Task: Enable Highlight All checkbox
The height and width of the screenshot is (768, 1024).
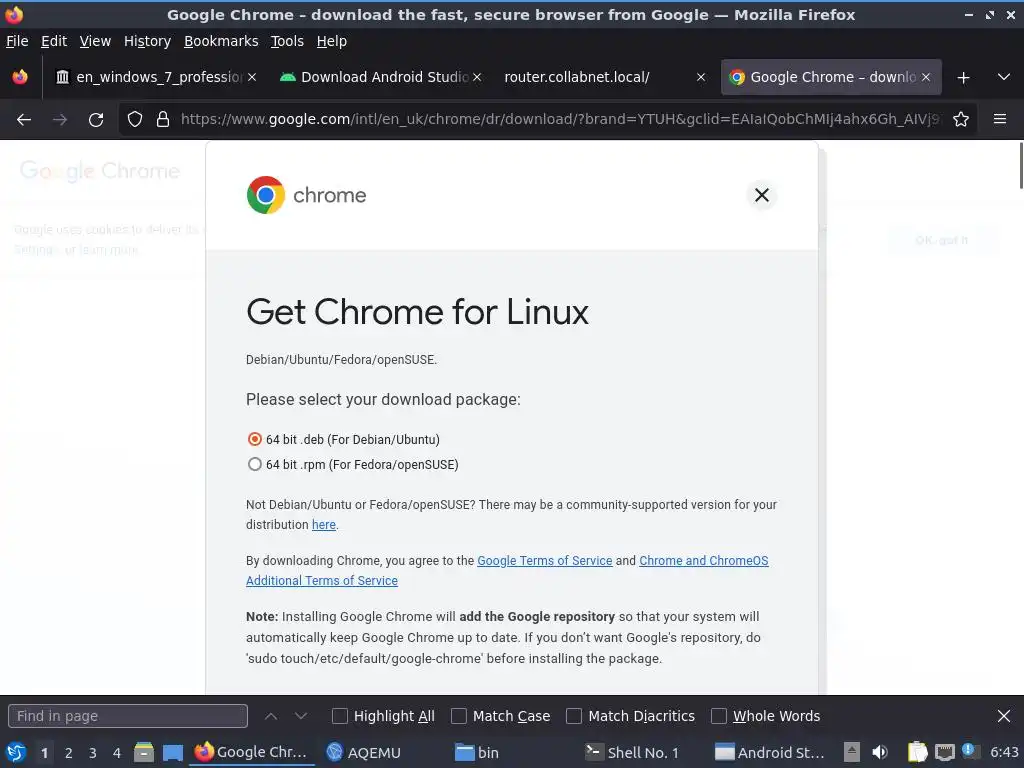Action: coord(340,716)
